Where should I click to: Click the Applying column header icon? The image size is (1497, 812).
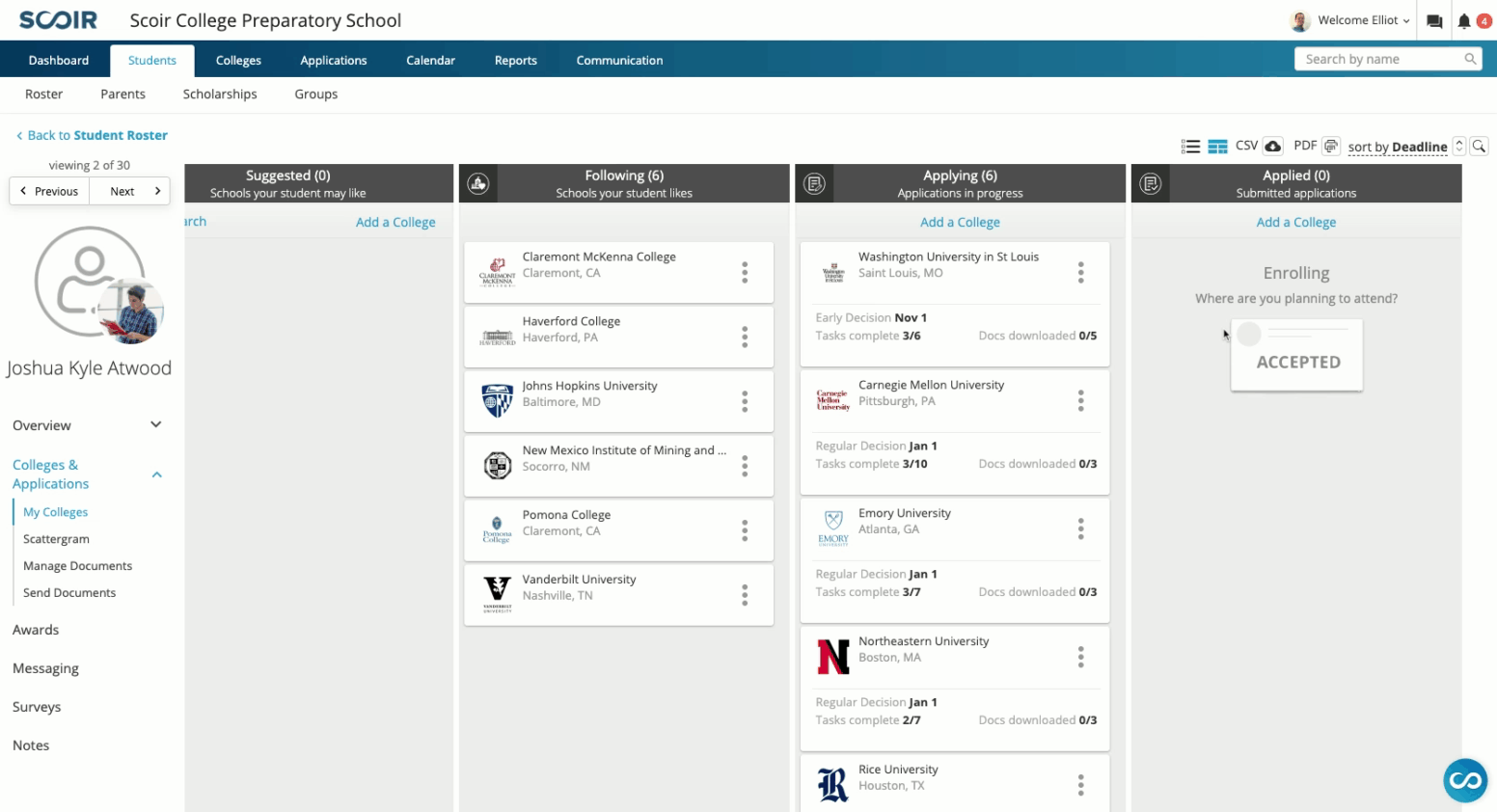tap(814, 183)
